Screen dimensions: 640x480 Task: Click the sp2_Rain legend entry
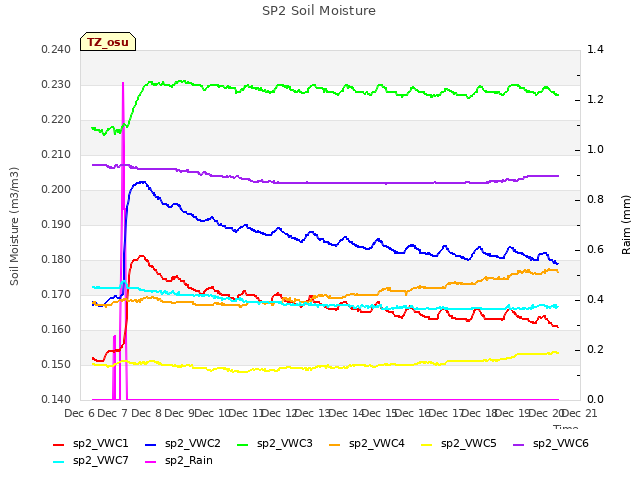pyautogui.click(x=179, y=461)
